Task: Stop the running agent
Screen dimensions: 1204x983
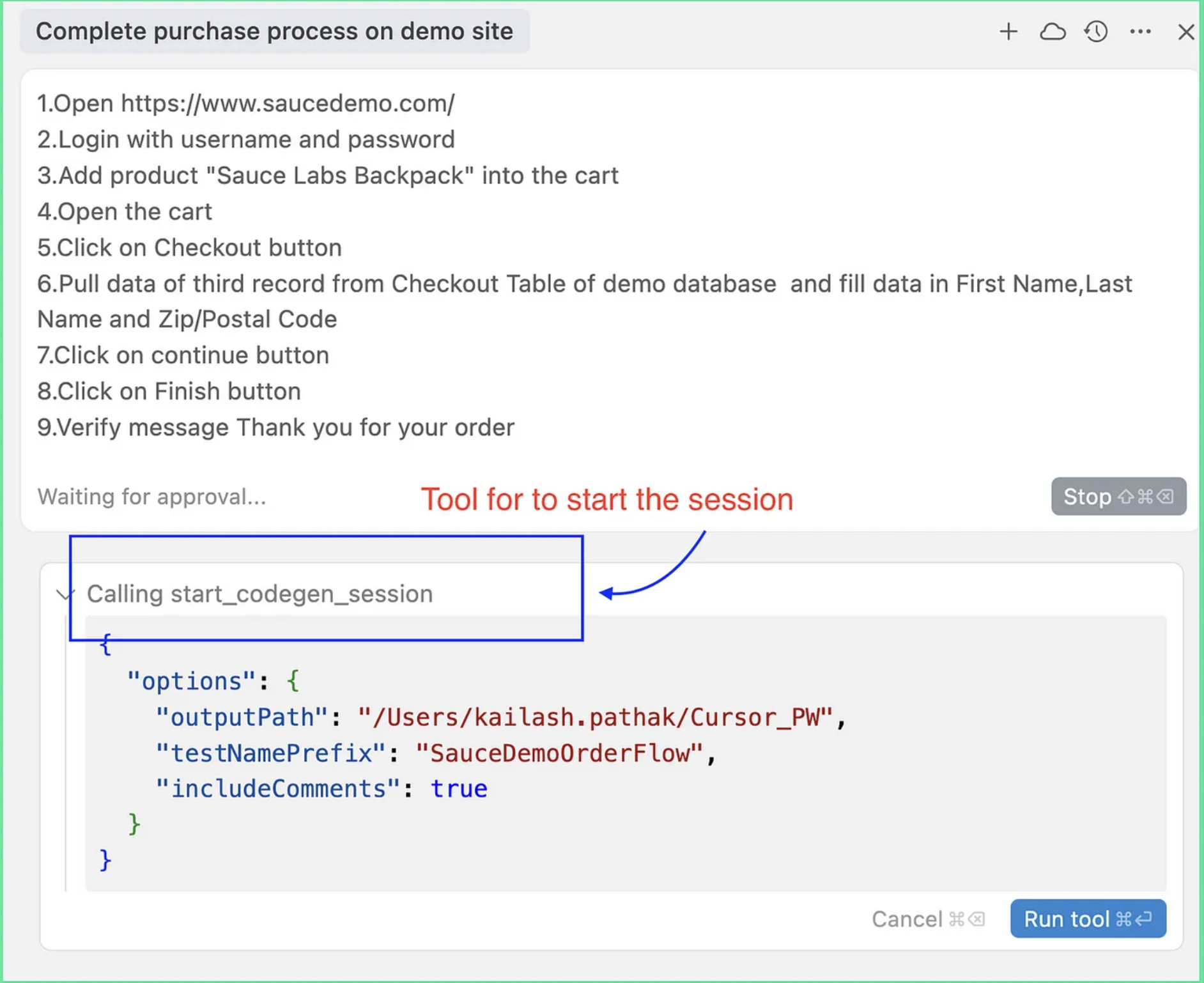Action: click(x=1118, y=497)
